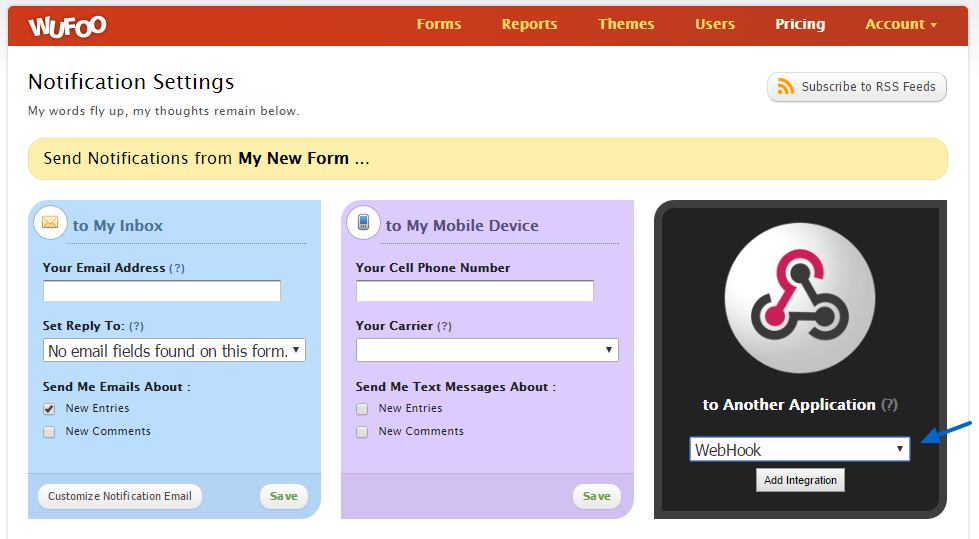Image resolution: width=979 pixels, height=539 pixels.
Task: Save the mobile device notification settings
Action: coord(596,496)
